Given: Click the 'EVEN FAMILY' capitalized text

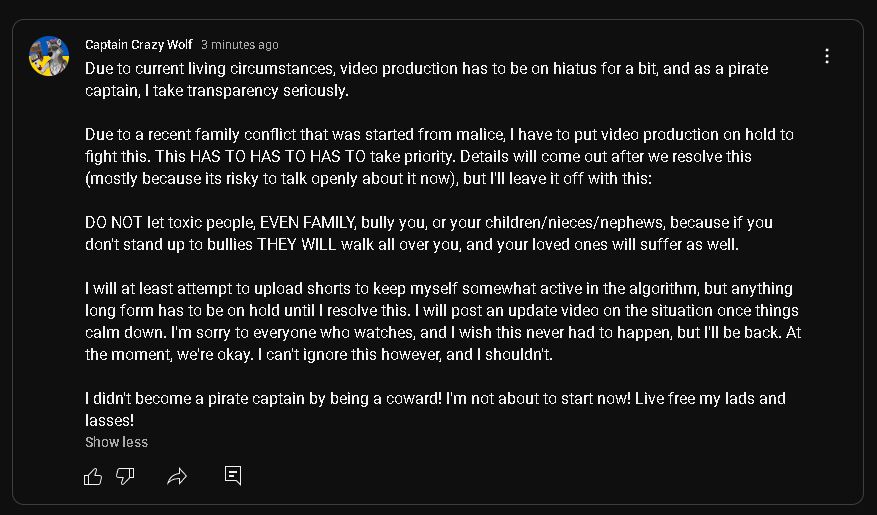Looking at the screenshot, I should [x=308, y=223].
